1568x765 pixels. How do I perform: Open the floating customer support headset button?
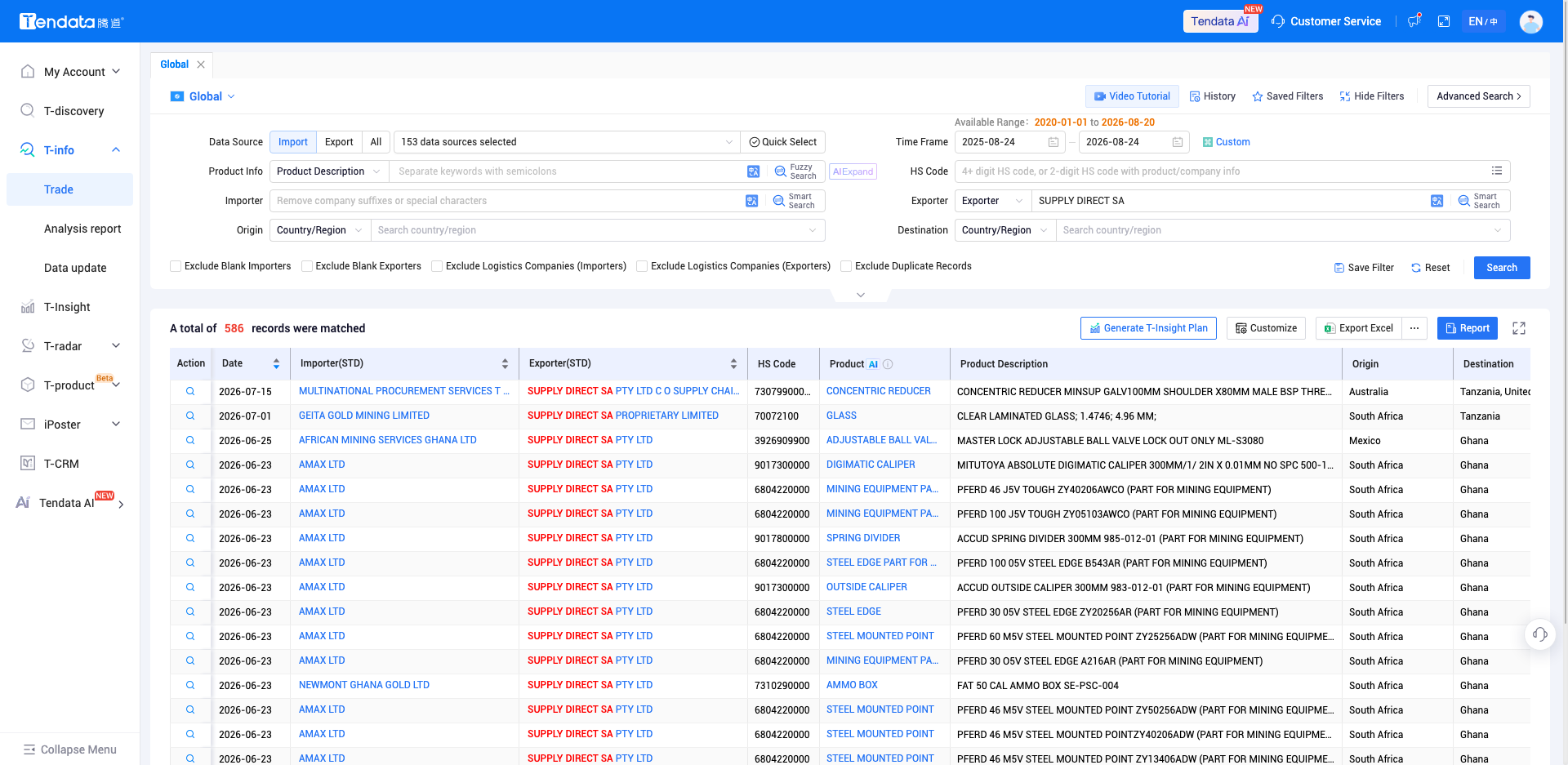click(x=1540, y=634)
